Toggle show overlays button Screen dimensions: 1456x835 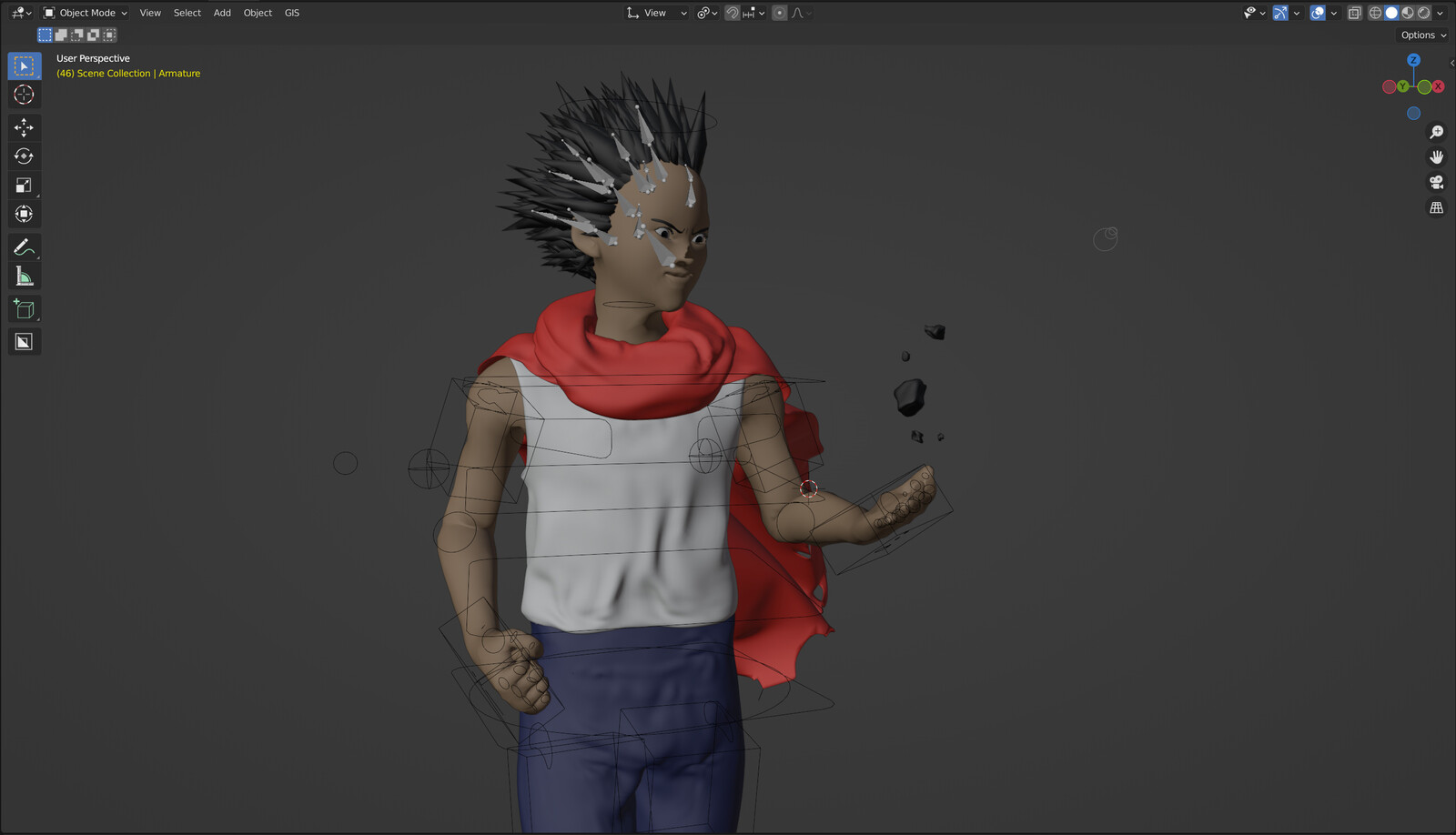[1317, 13]
